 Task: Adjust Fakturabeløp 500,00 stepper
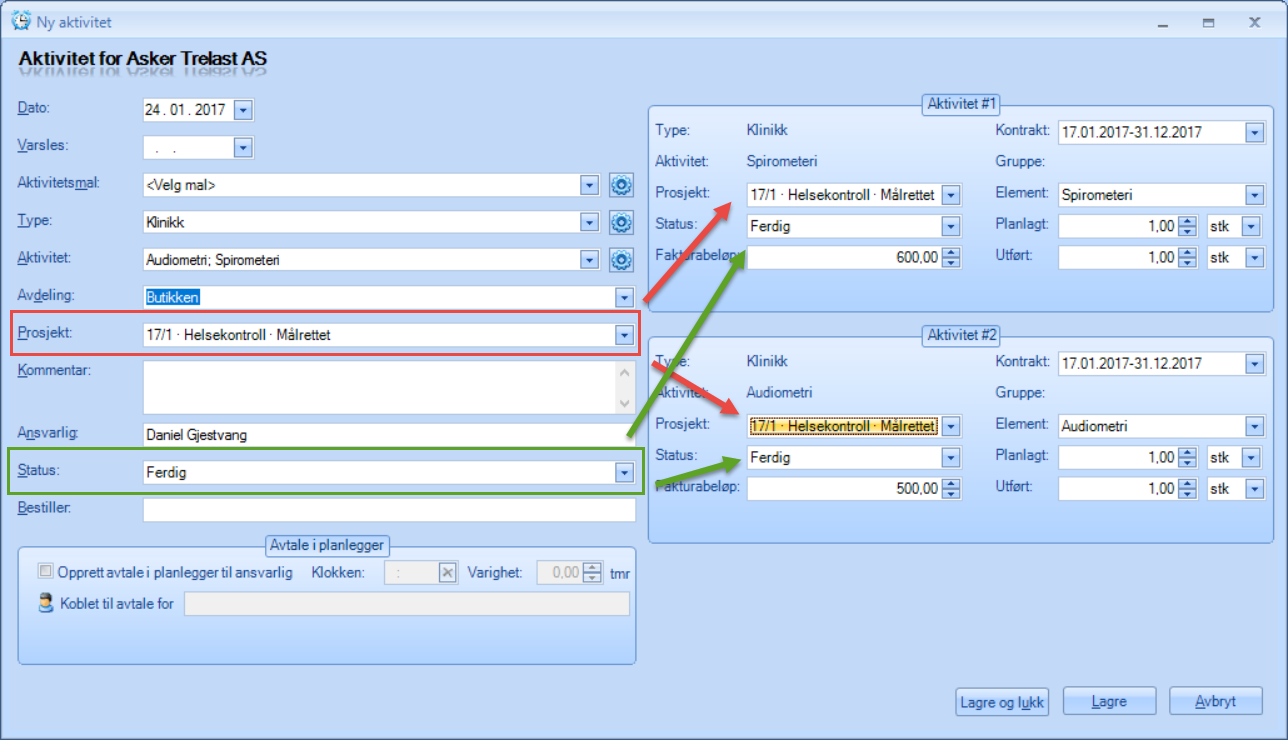click(951, 489)
